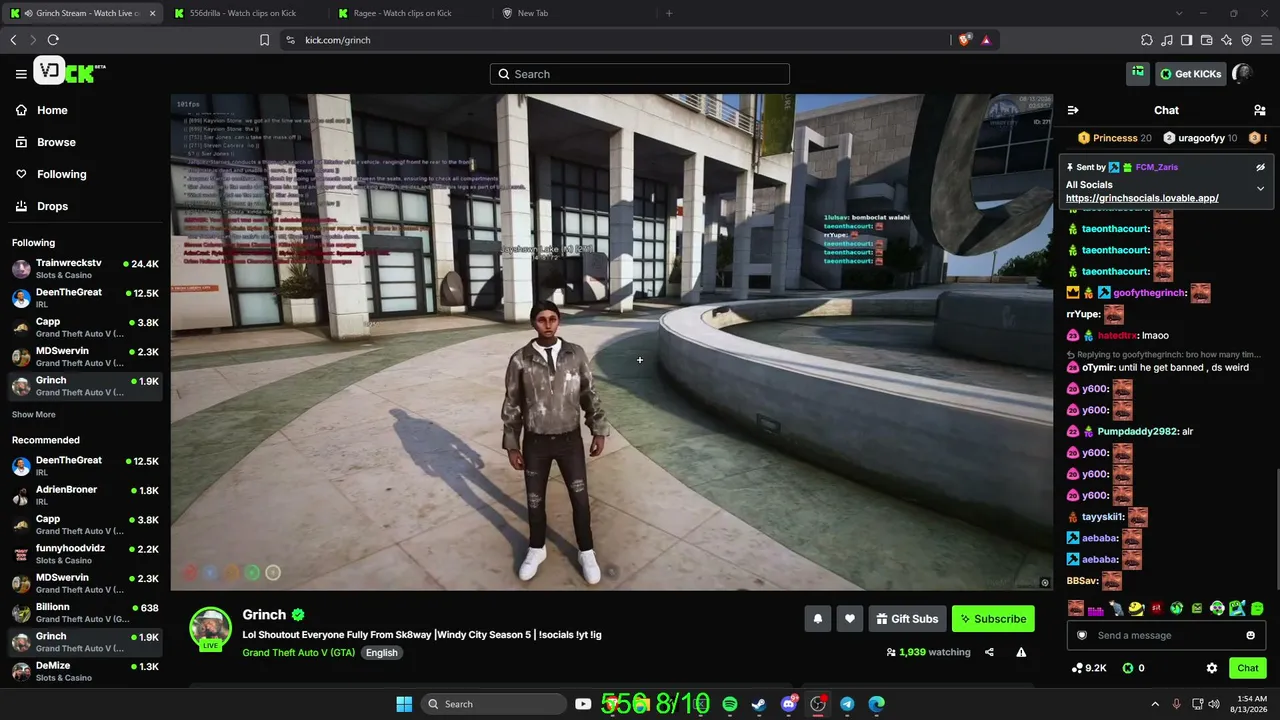Open funnyhoodvidz recommended channel
Image resolution: width=1280 pixels, height=720 pixels.
pyautogui.click(x=85, y=554)
